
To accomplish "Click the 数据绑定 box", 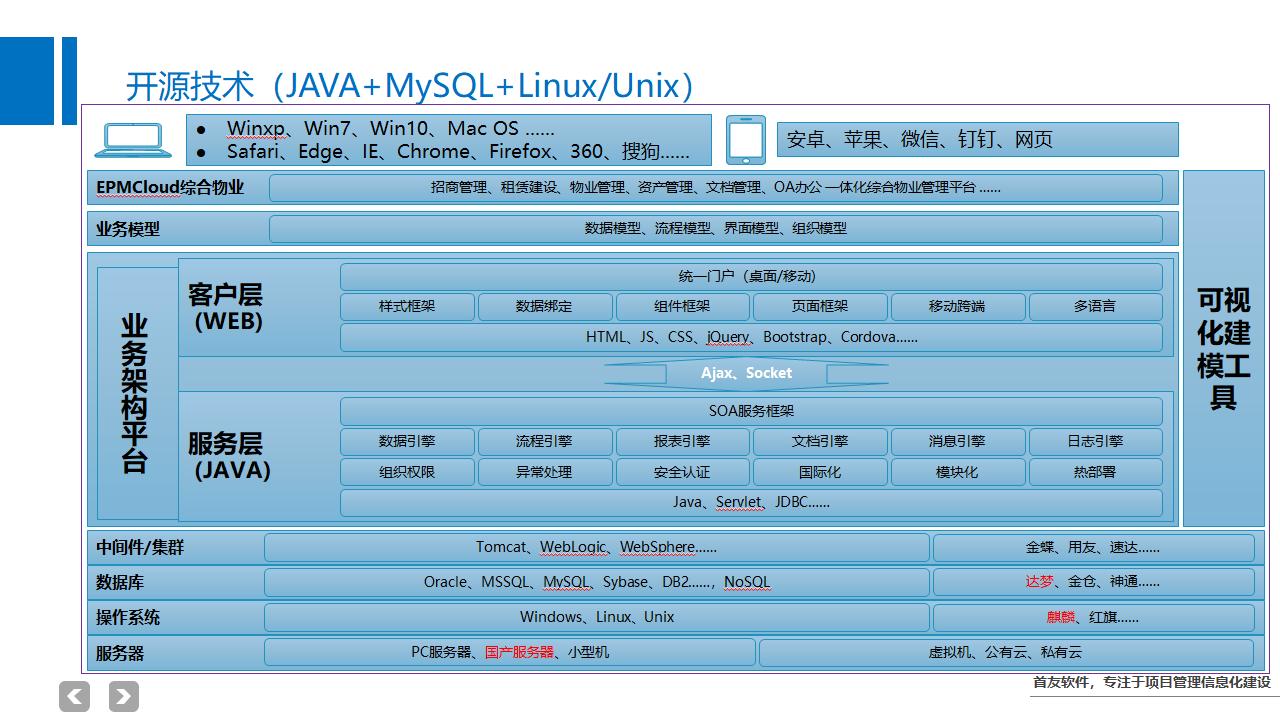I will point(545,307).
